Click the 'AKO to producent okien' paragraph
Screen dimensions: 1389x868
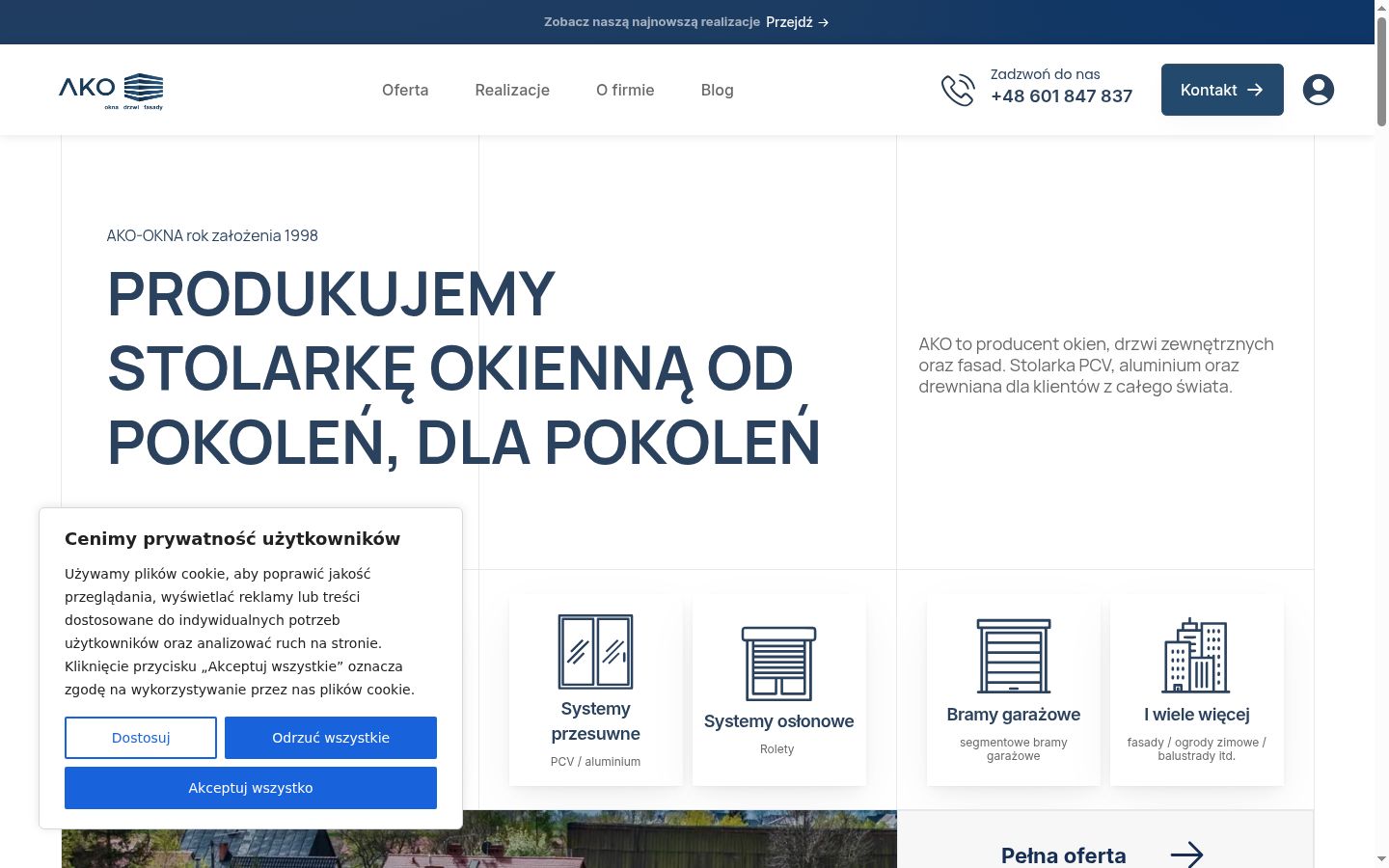(x=1096, y=366)
